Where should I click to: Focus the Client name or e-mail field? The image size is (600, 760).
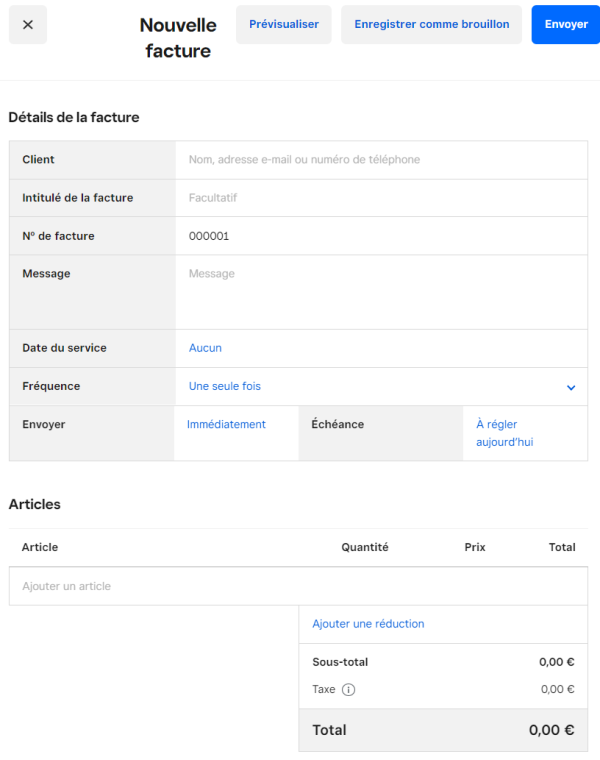pyautogui.click(x=380, y=160)
